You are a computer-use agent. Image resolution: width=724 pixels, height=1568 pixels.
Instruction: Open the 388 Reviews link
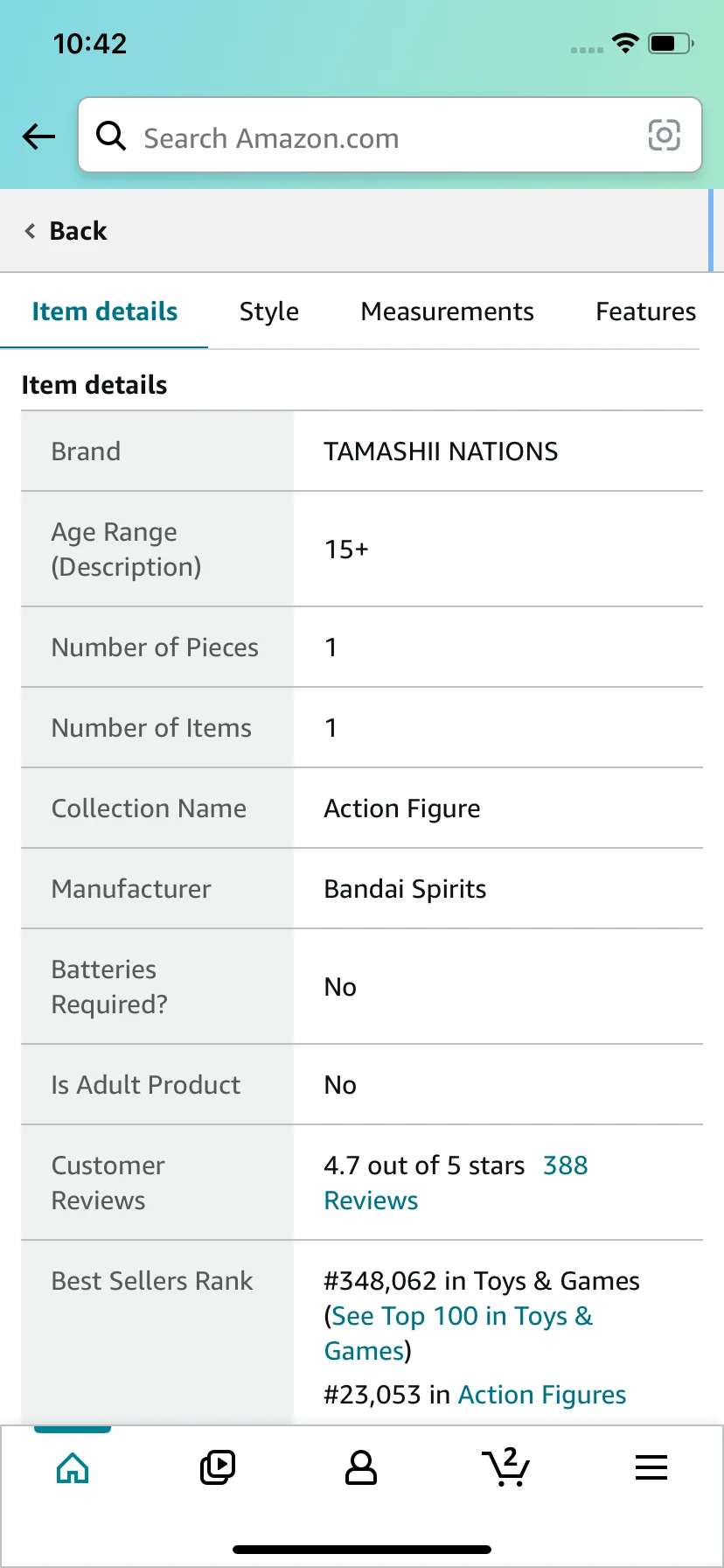[x=565, y=1165]
